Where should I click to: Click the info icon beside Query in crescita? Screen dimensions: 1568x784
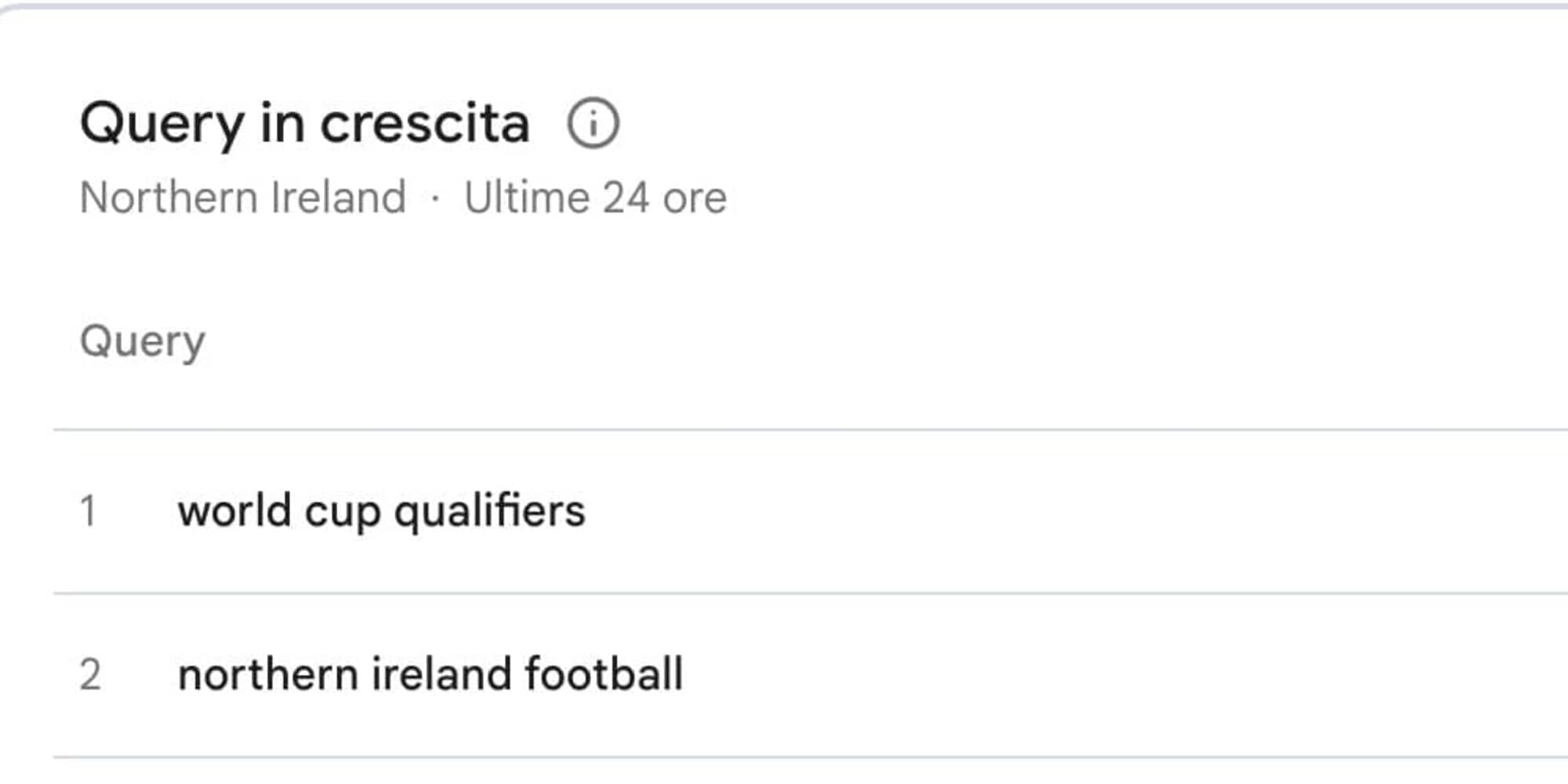coord(593,123)
